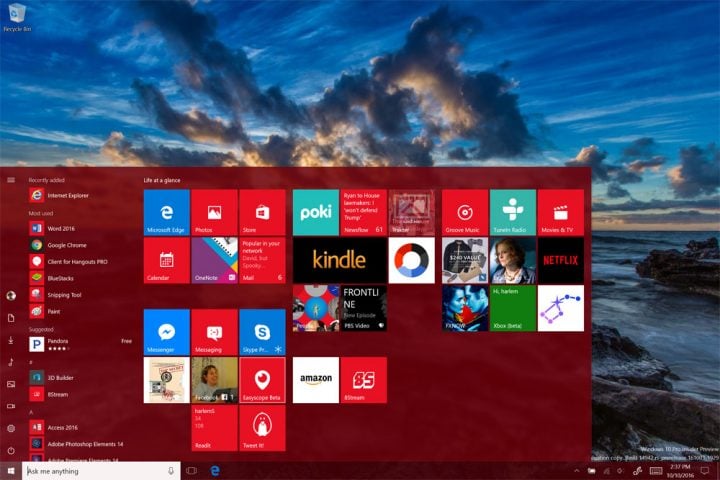Open Access 2016 from app list
Viewport: 720px width, 480px height.
pyautogui.click(x=81, y=427)
